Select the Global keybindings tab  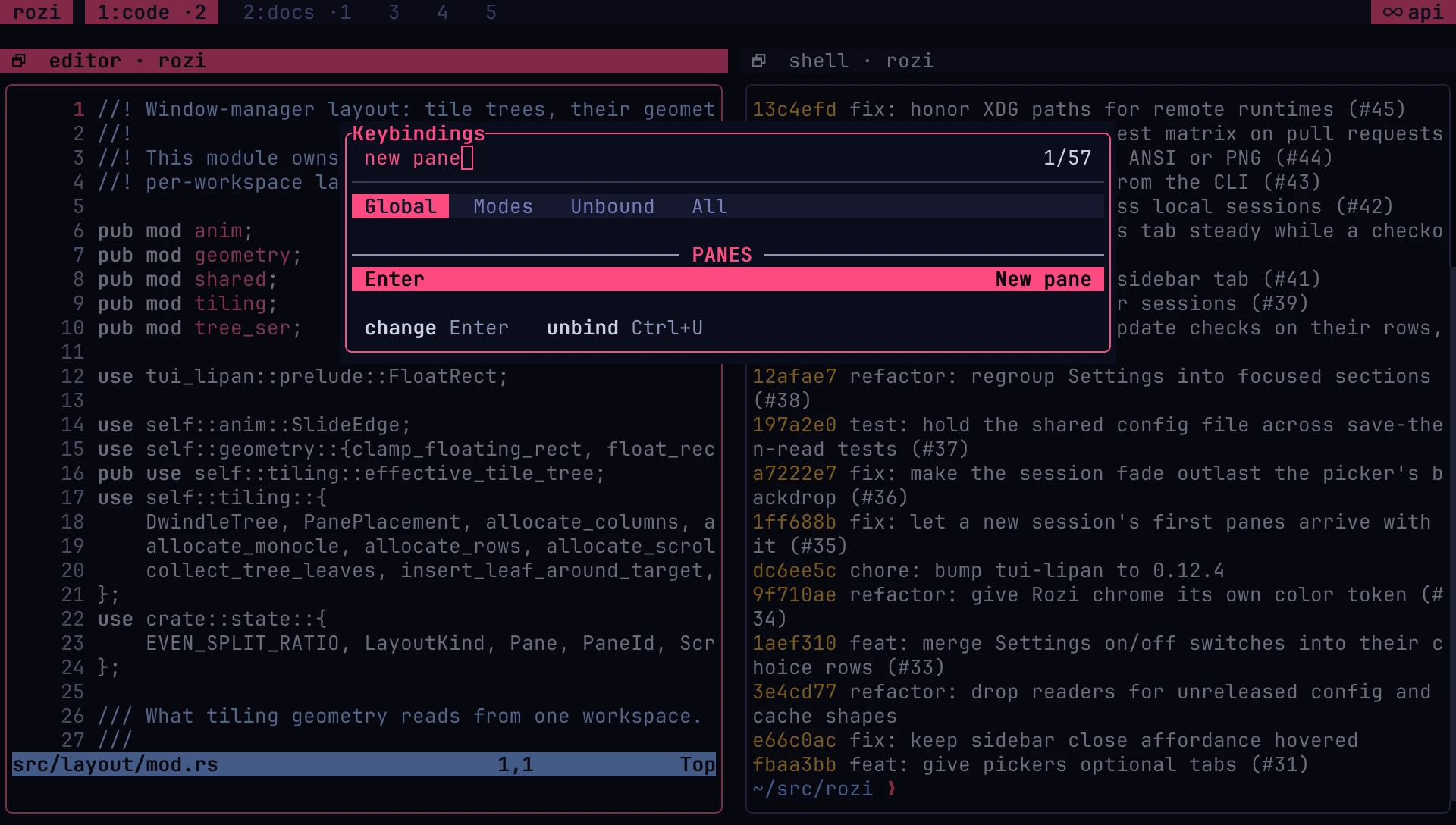(400, 206)
